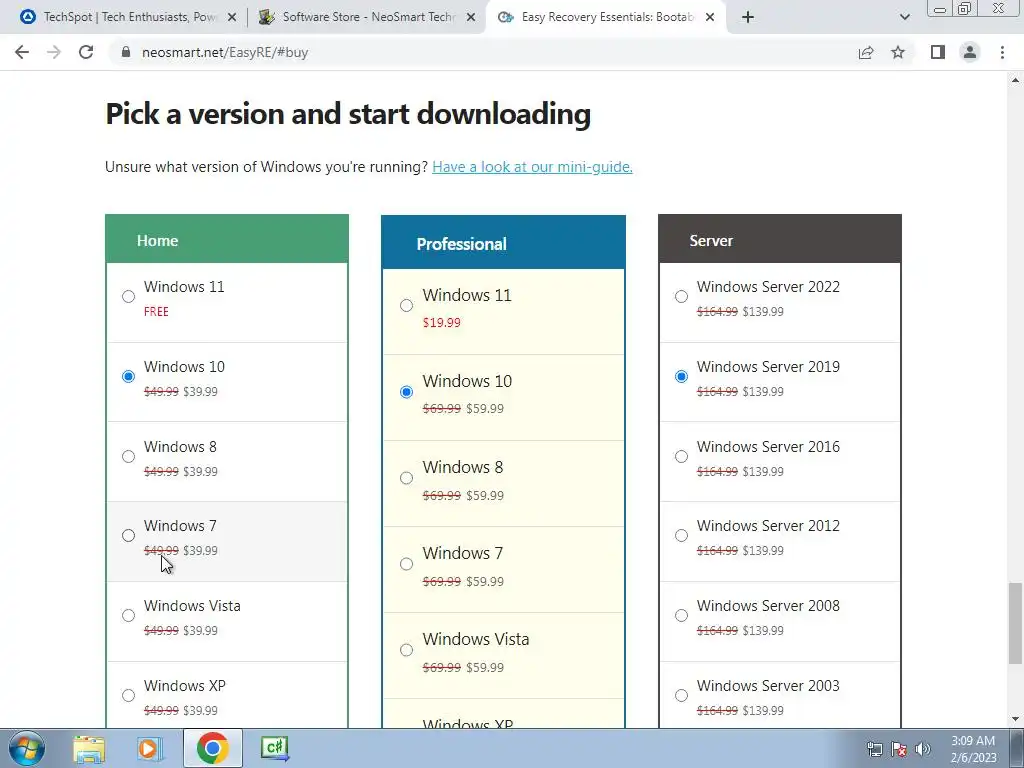Click the Chrome taskbar icon

point(212,748)
